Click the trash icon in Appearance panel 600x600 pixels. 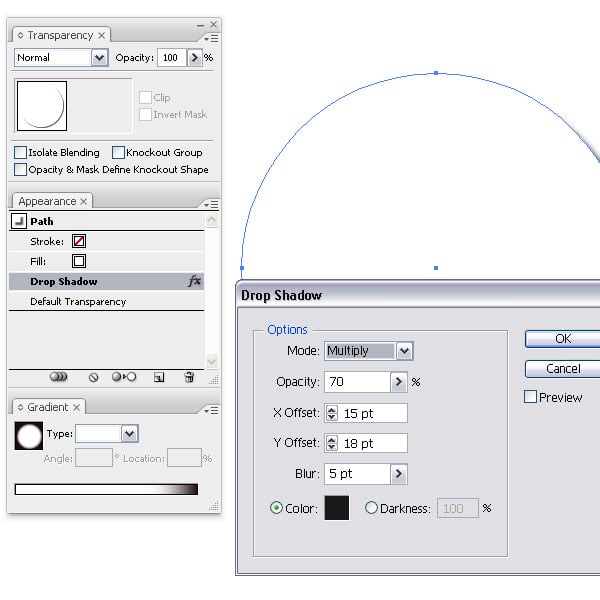coord(189,377)
